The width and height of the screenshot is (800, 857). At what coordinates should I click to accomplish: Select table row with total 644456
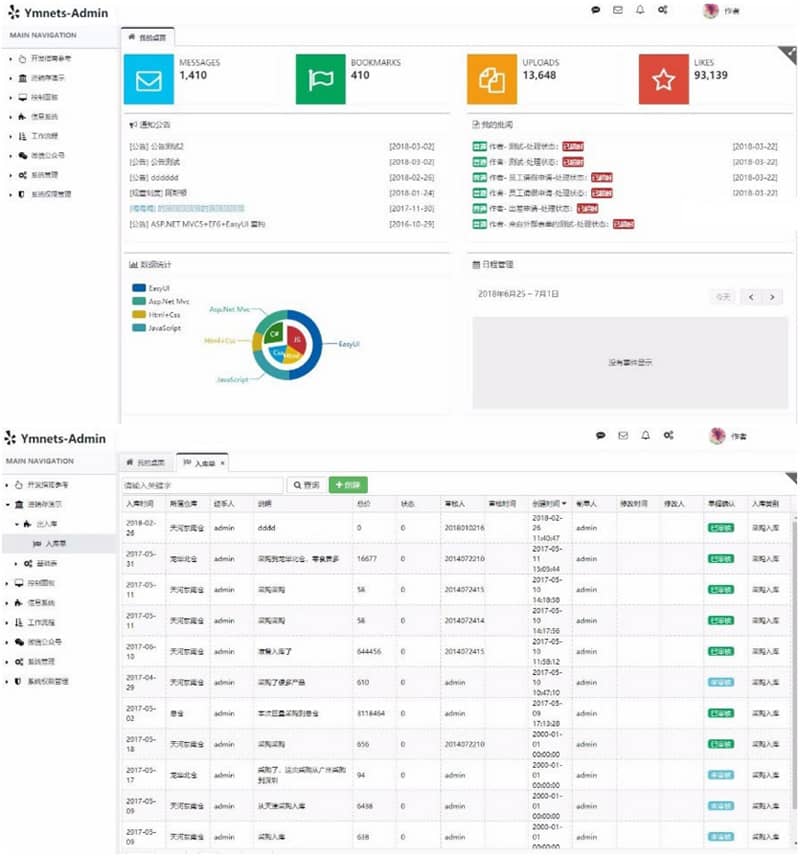[x=457, y=652]
